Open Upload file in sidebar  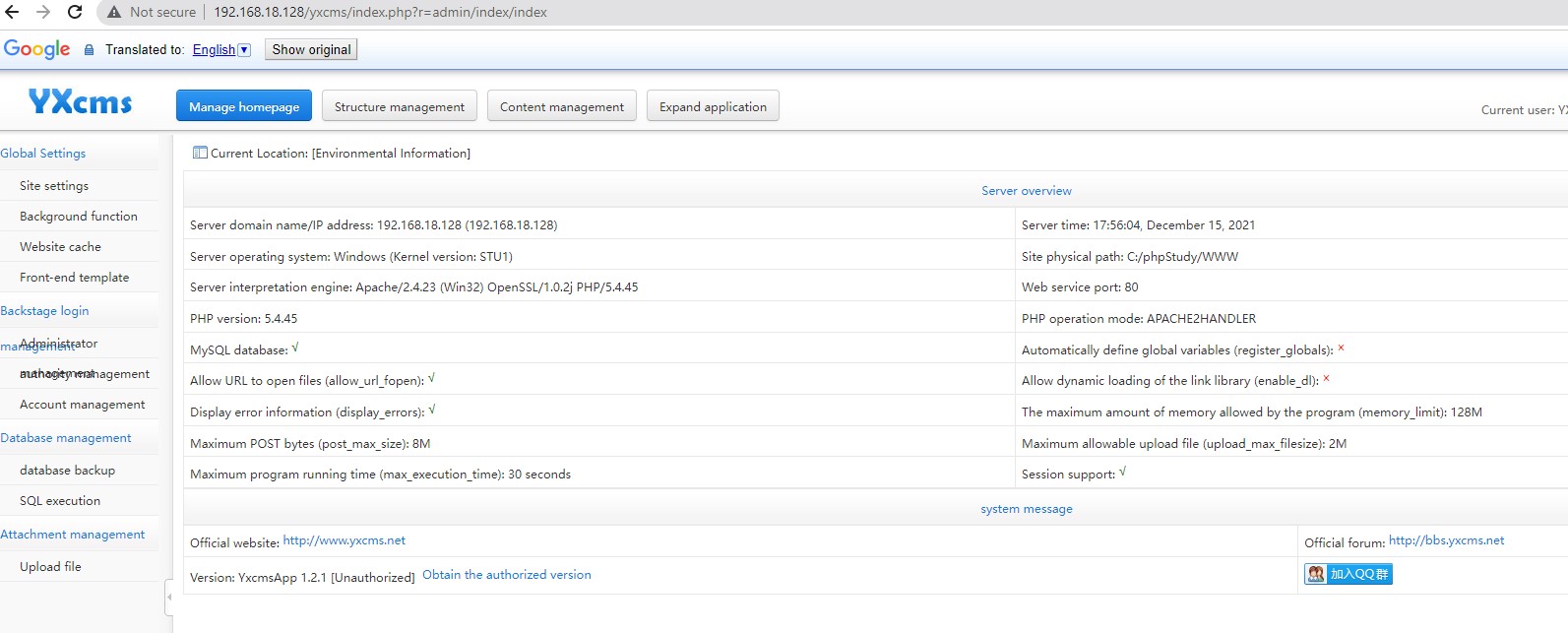click(x=50, y=567)
